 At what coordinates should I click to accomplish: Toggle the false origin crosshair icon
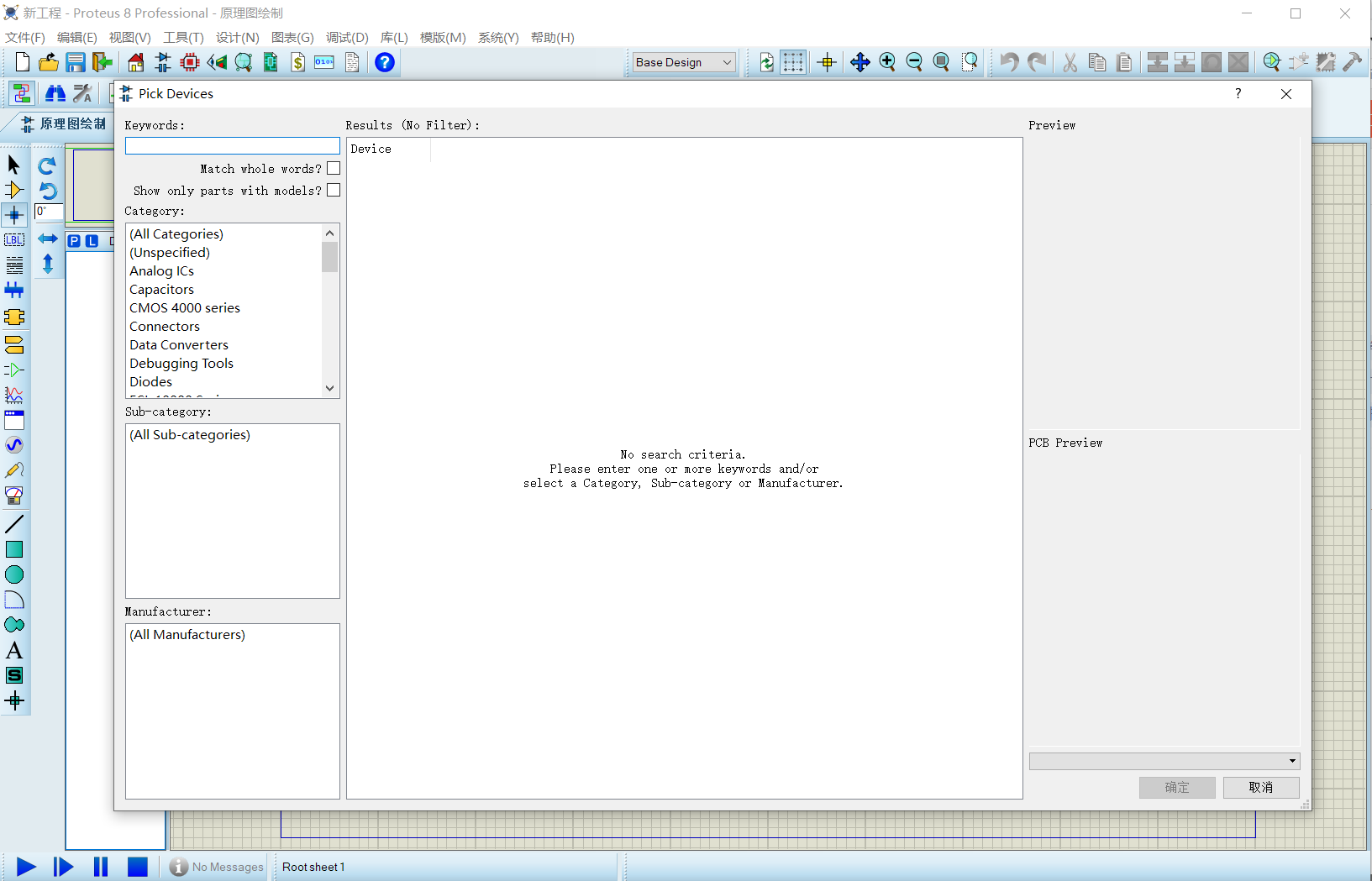827,62
